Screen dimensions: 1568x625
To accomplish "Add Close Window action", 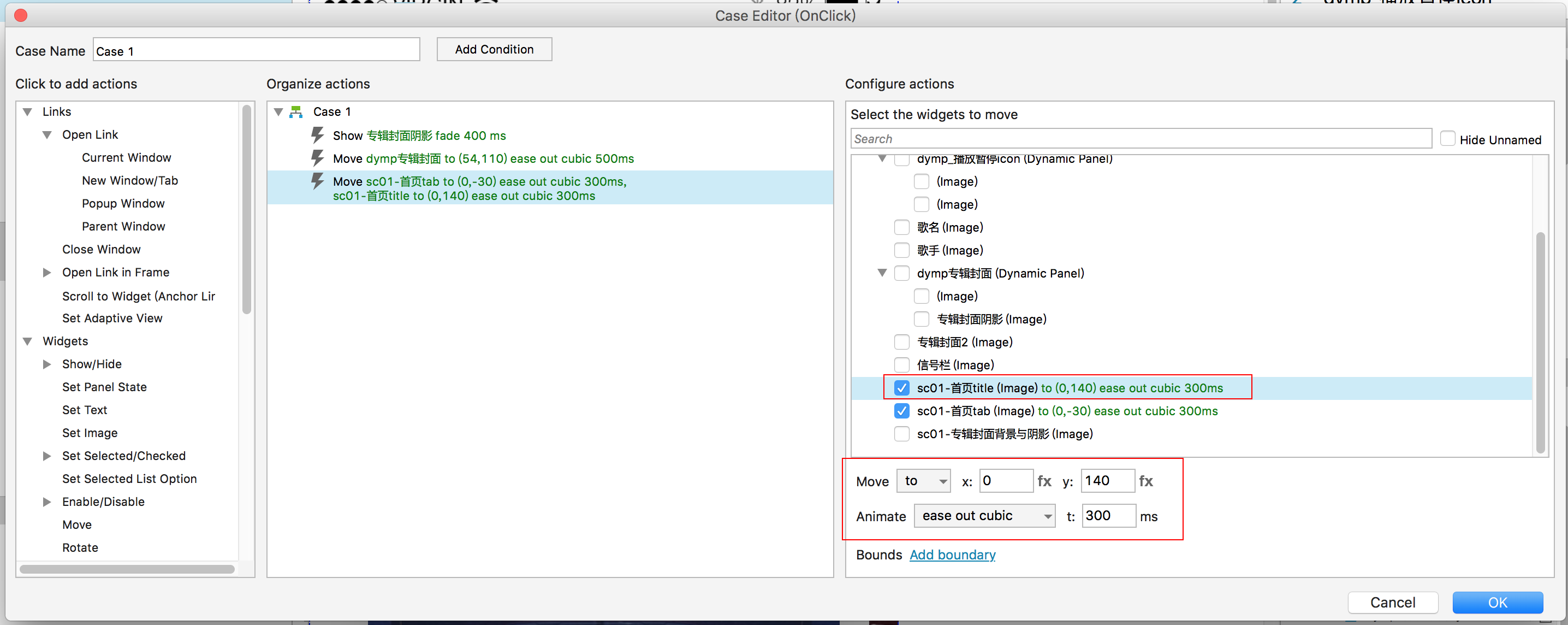I will 101,249.
